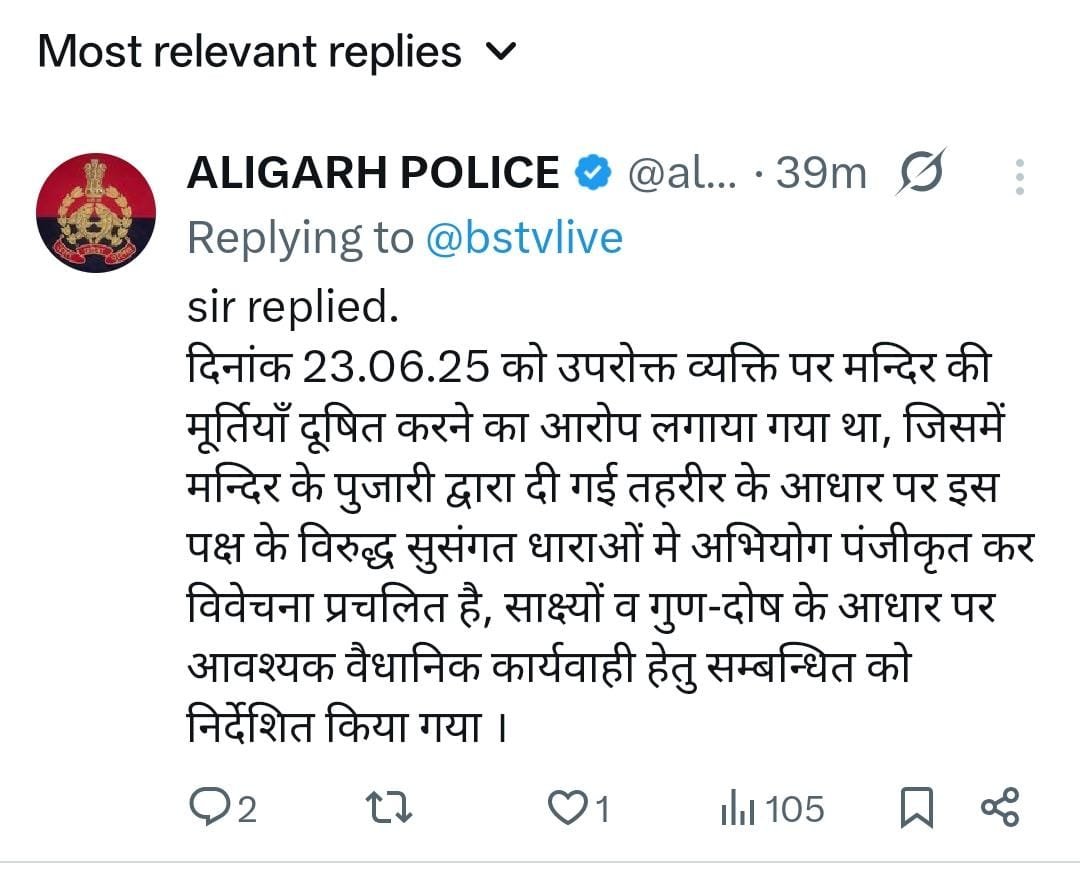
Task: Open the view analytics bar-chart icon
Action: tap(737, 808)
